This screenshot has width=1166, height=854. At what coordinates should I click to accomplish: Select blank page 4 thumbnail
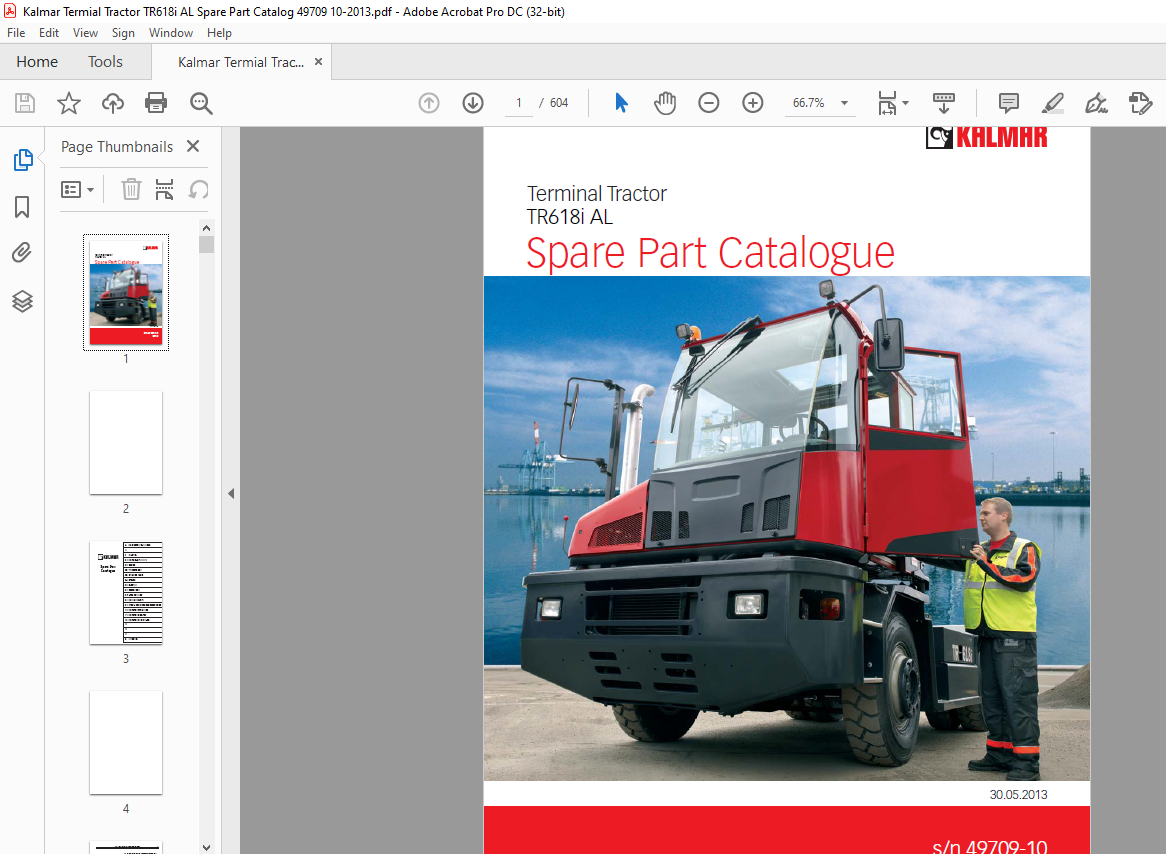126,742
